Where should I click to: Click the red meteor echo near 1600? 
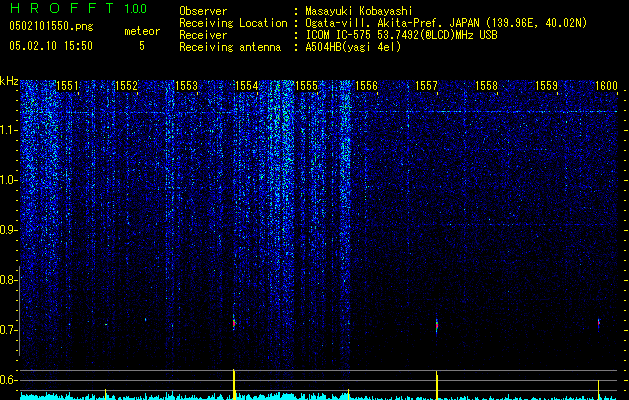point(599,323)
